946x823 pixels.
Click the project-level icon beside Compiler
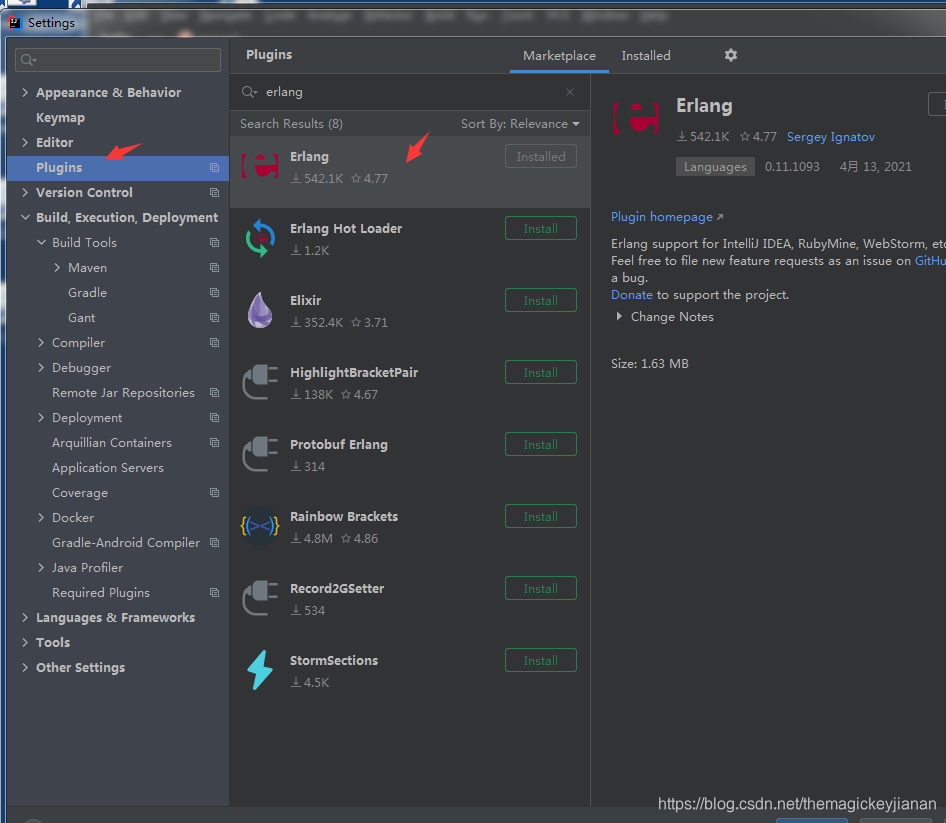pyautogui.click(x=214, y=343)
